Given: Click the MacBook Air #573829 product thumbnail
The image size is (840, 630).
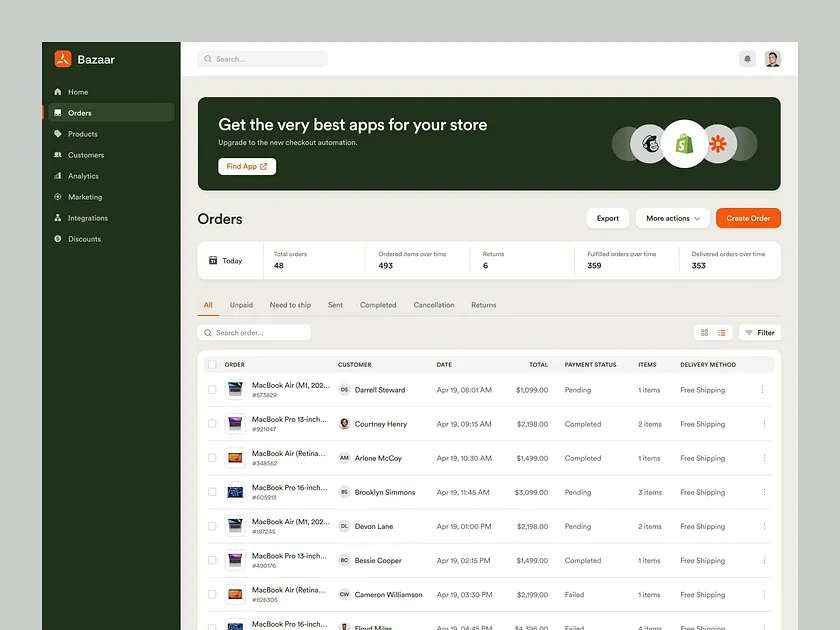Looking at the screenshot, I should click(x=235, y=389).
